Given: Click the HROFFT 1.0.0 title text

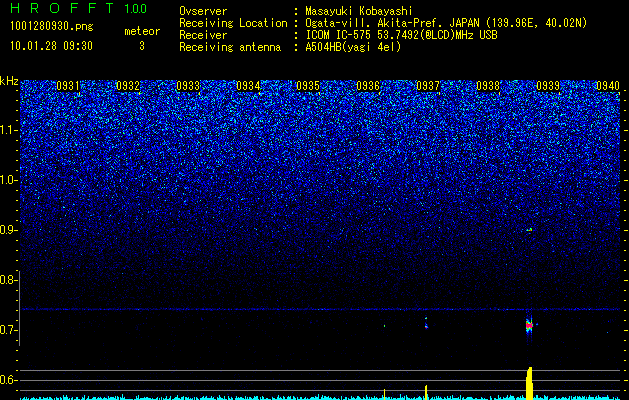Looking at the screenshot, I should click(79, 8).
